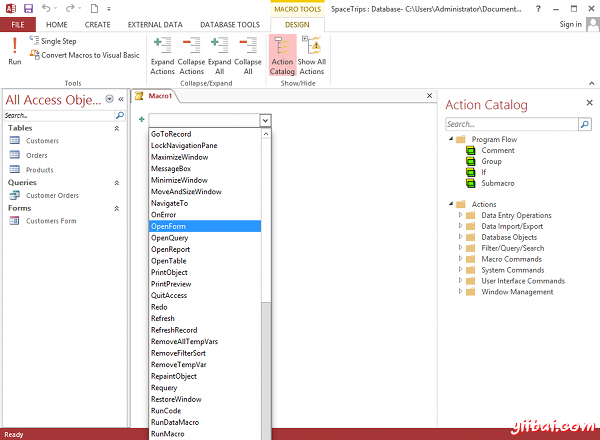Click the Sign in link
Viewport: 600px width, 440px height.
click(x=570, y=24)
